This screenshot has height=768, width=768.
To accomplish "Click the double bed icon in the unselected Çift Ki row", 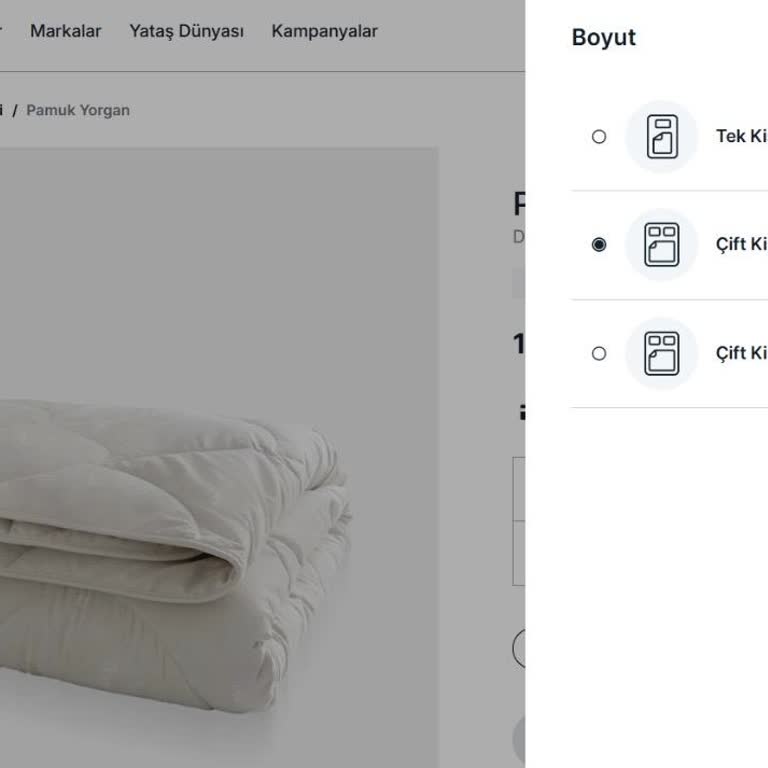I will (661, 353).
